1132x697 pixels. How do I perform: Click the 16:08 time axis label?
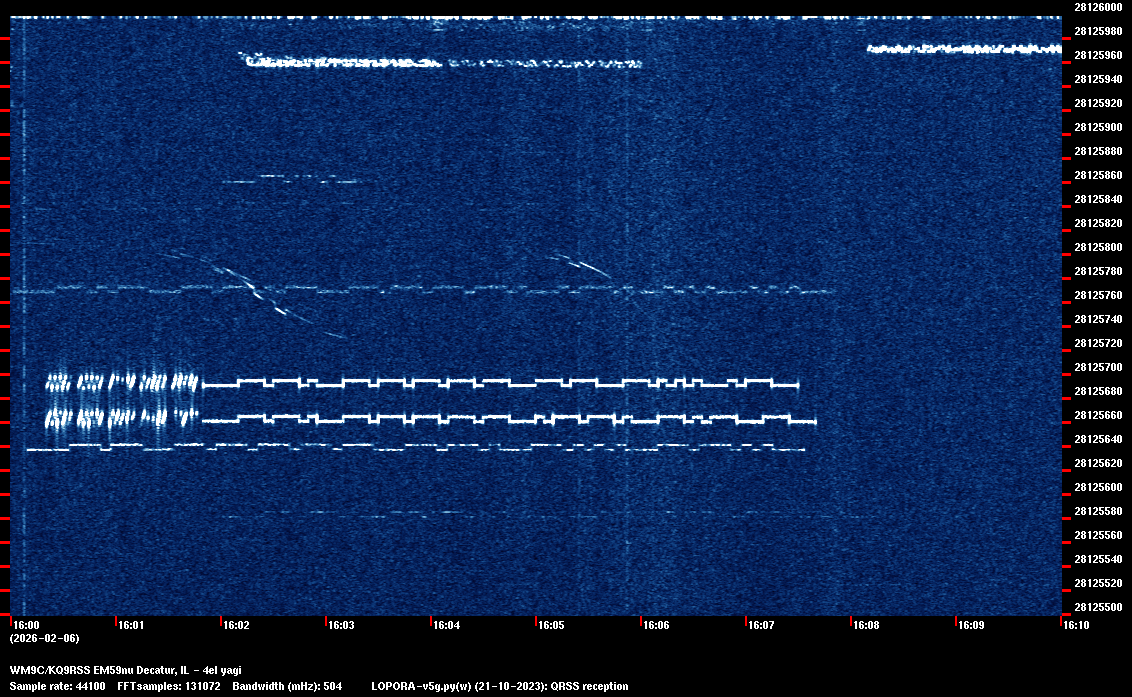coord(866,625)
